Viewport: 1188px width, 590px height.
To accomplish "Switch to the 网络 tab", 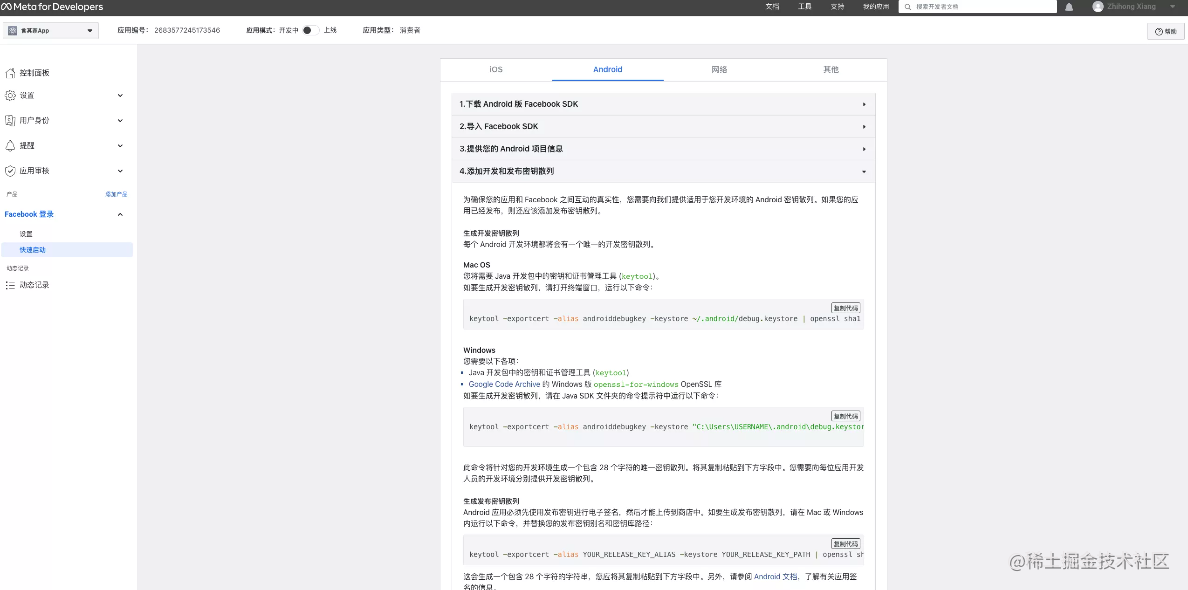I will pyautogui.click(x=719, y=69).
